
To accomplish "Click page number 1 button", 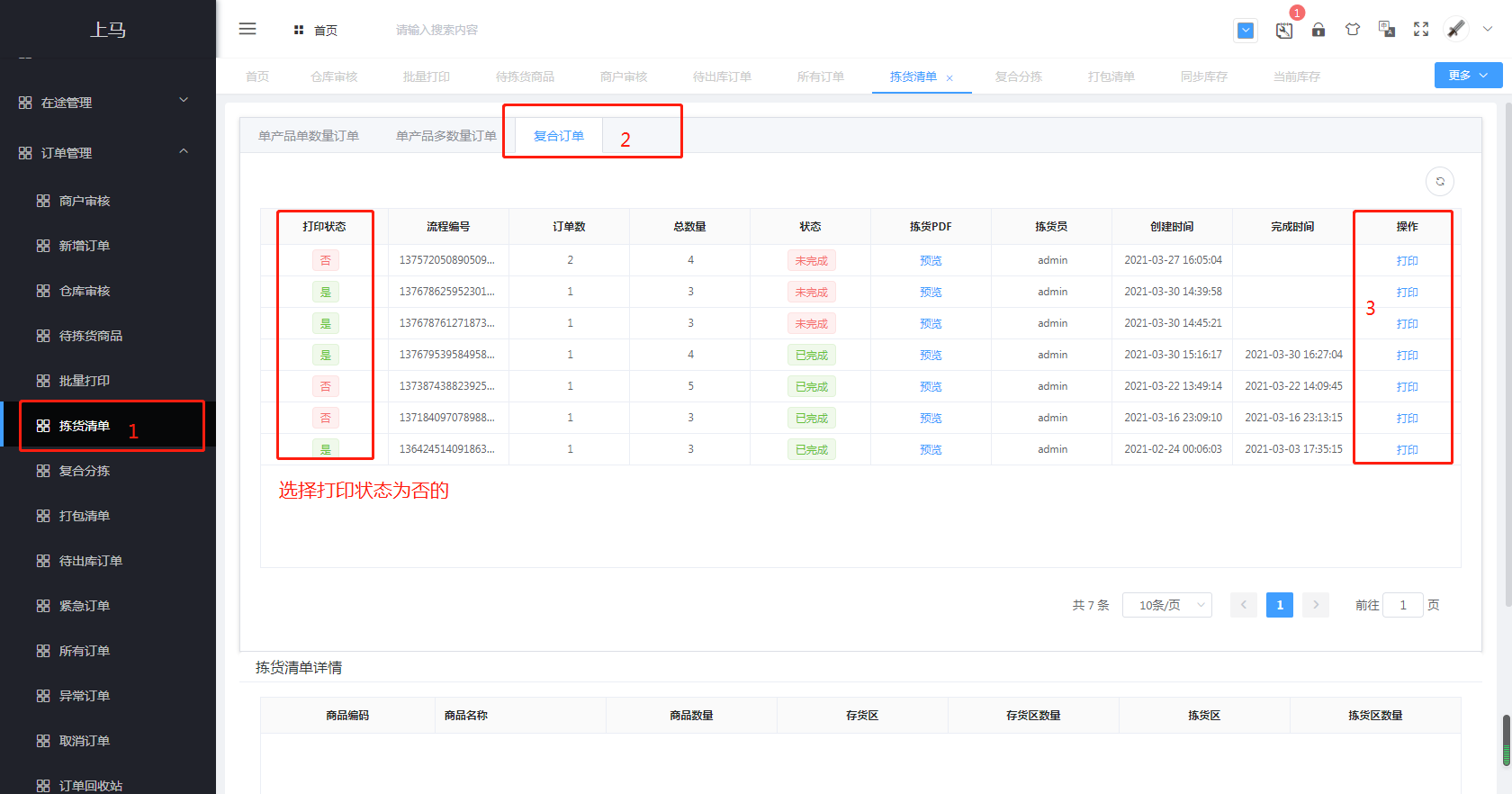I will (1280, 605).
